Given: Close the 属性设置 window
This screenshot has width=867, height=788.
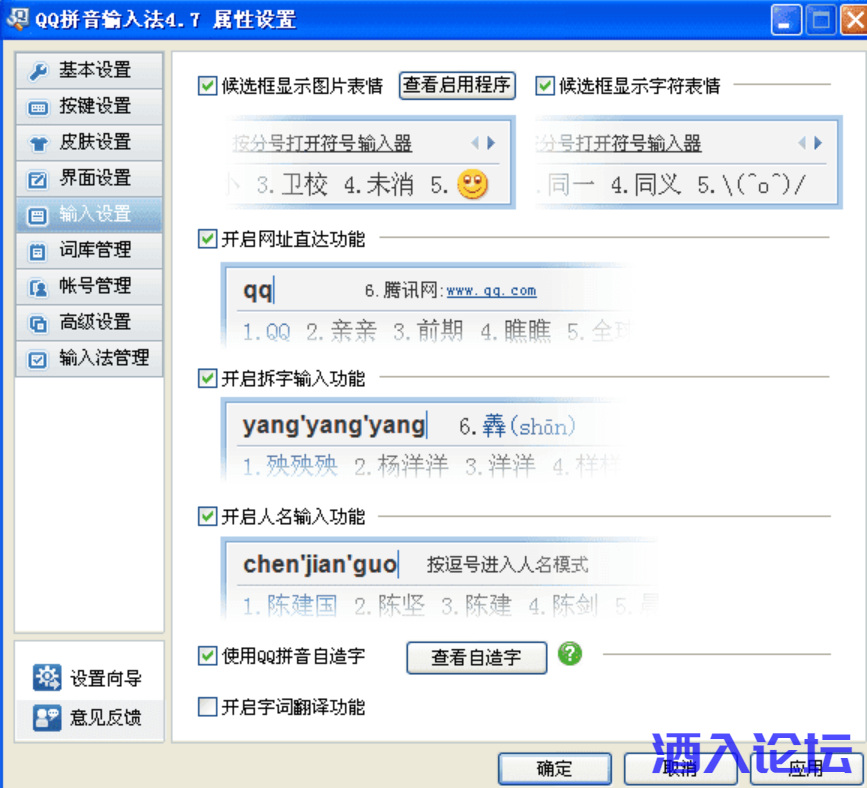Looking at the screenshot, I should (854, 20).
